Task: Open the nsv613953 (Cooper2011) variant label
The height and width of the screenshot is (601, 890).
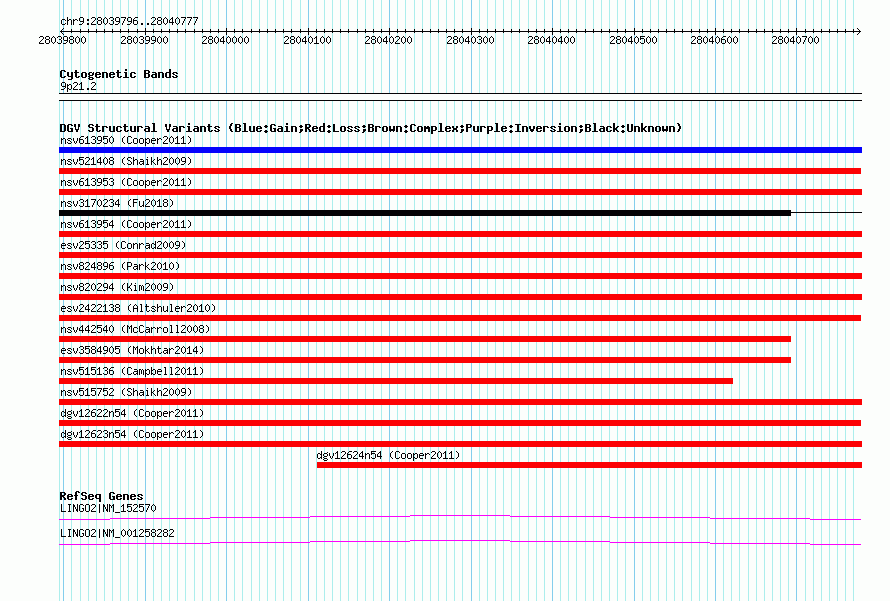Action: pyautogui.click(x=126, y=182)
